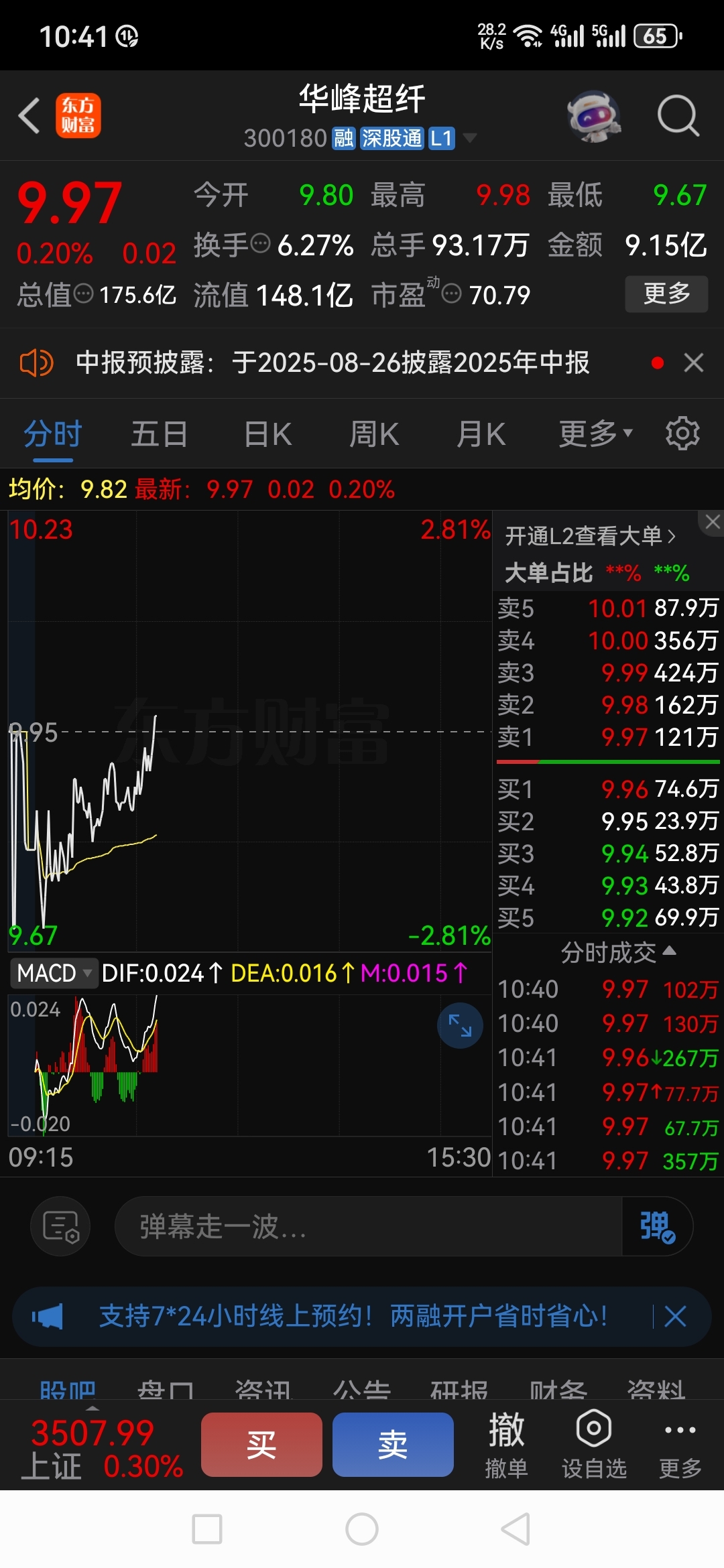Image resolution: width=724 pixels, height=1568 pixels.
Task: Select the 买4 order row at 9.93
Action: click(608, 886)
